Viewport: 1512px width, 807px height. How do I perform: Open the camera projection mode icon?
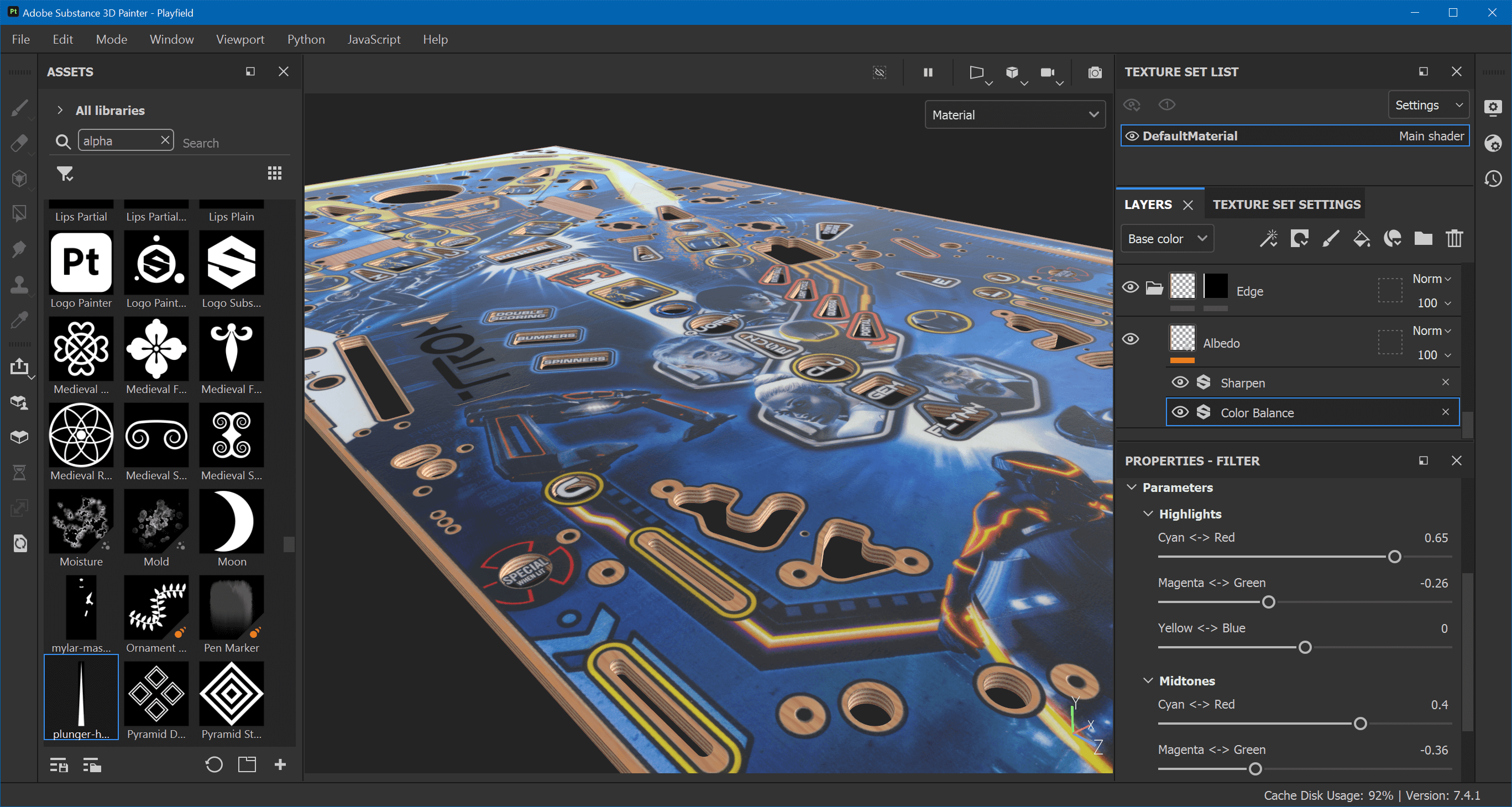pos(977,73)
